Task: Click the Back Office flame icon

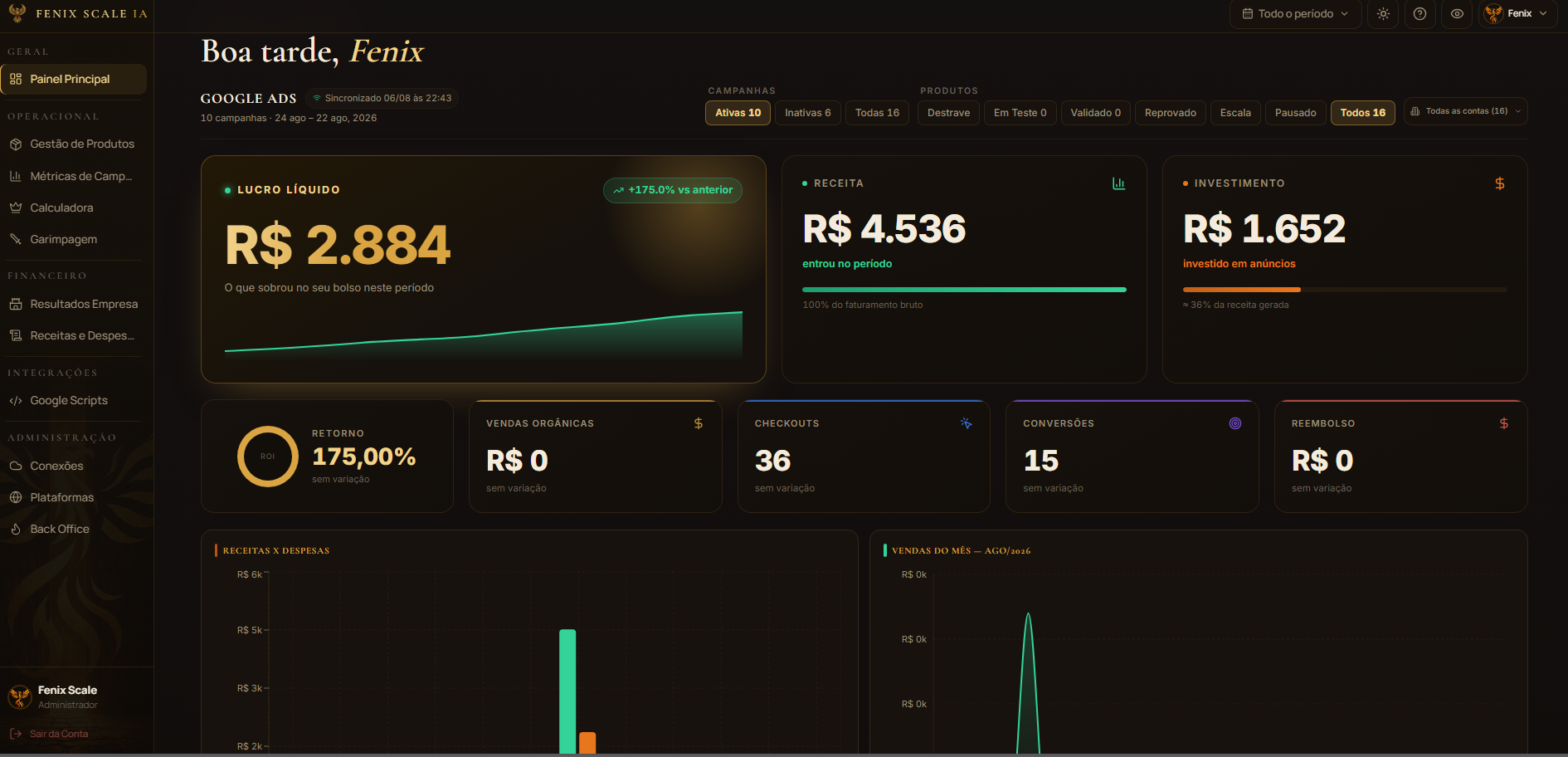Action: pos(16,529)
